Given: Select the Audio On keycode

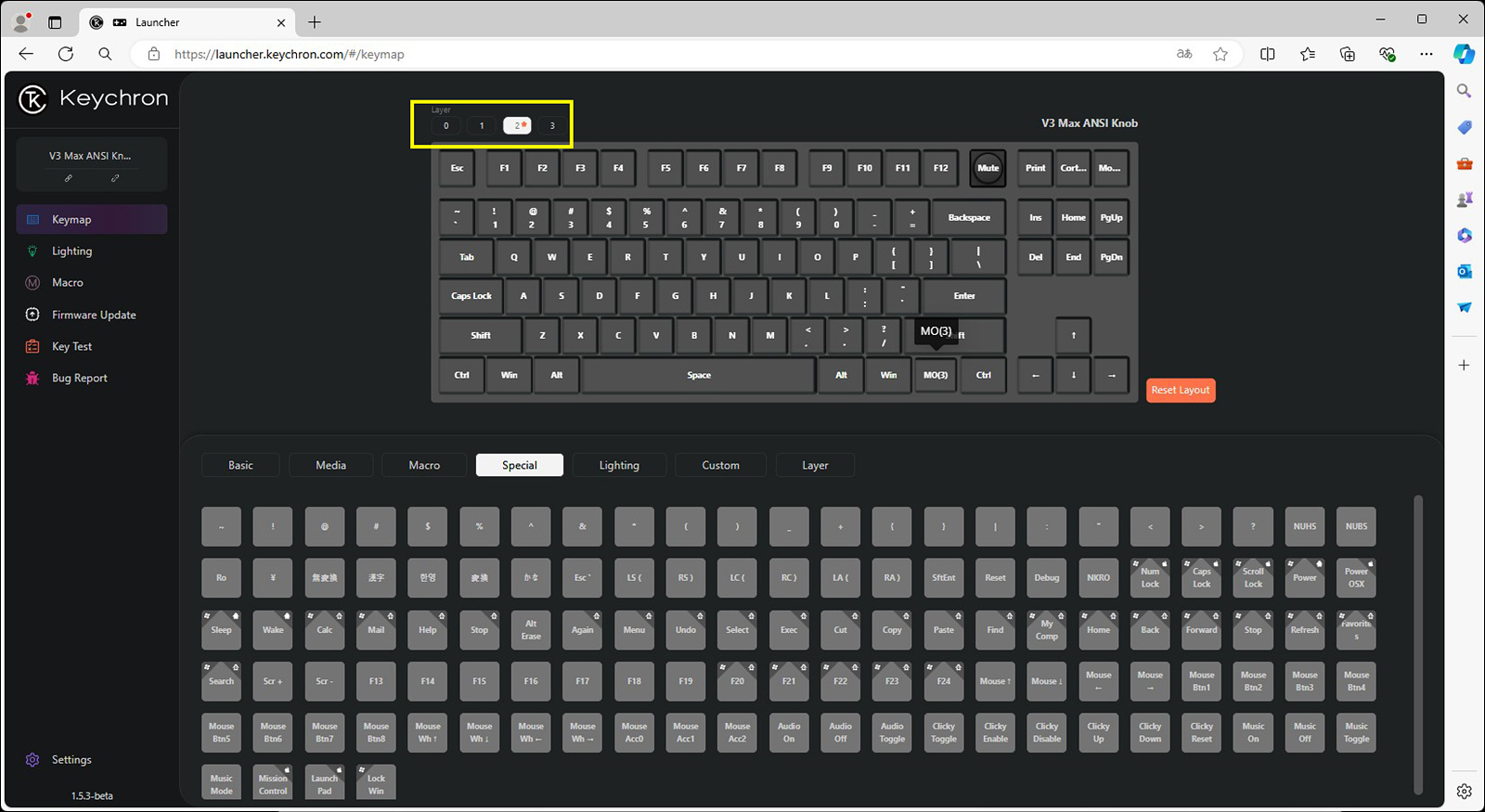Looking at the screenshot, I should click(789, 732).
